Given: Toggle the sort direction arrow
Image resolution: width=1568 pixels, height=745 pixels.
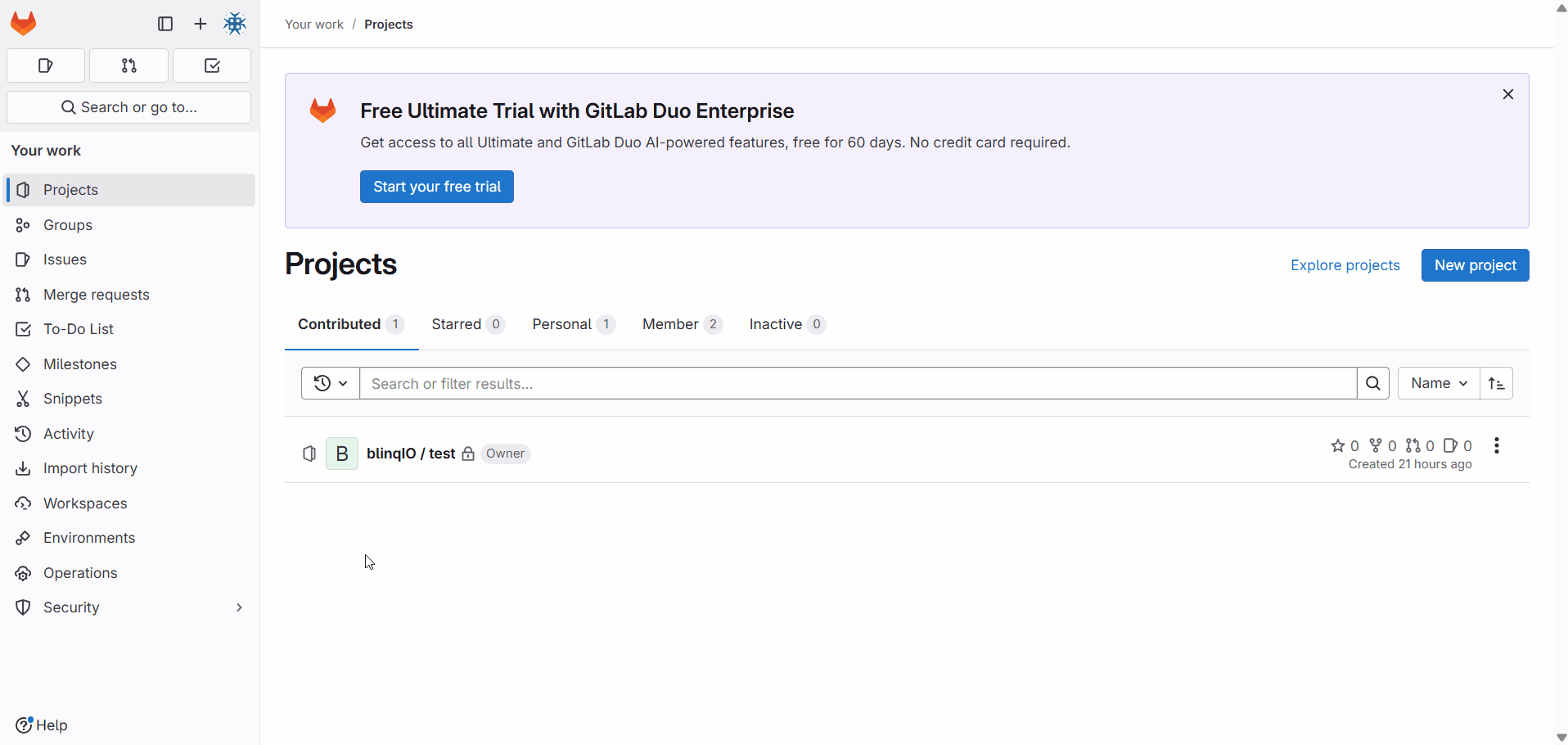Looking at the screenshot, I should point(1497,382).
